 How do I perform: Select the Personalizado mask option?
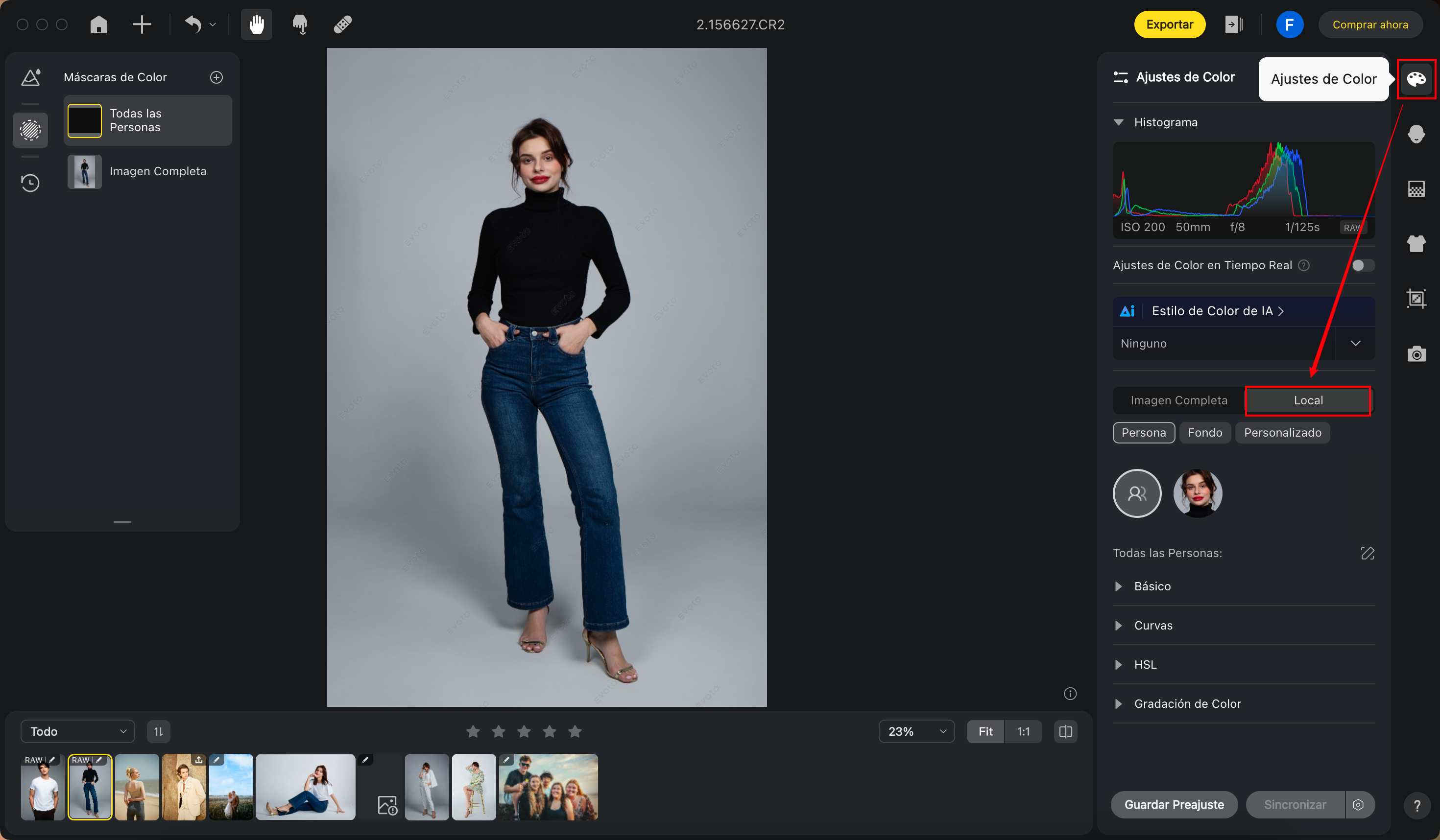click(x=1282, y=432)
